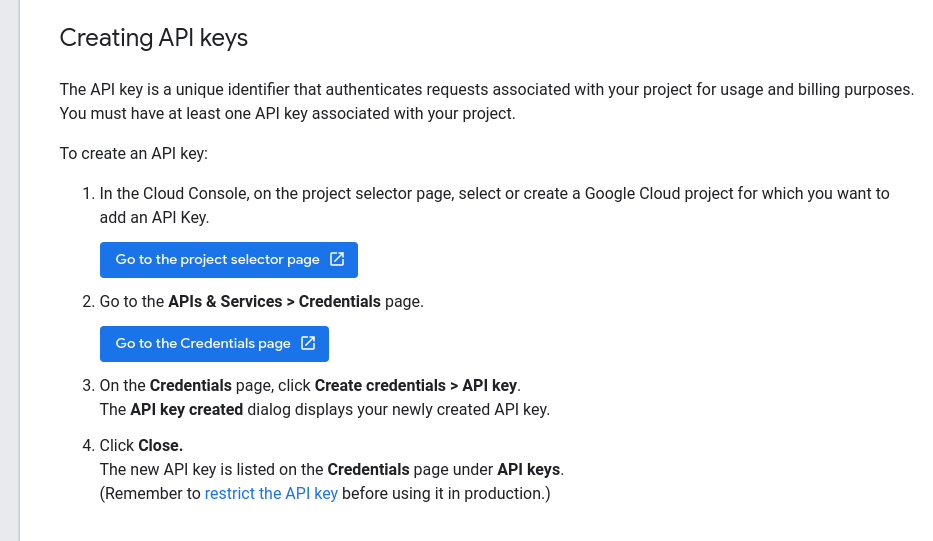
Task: Click bold 'Create credentials > API key' text
Action: (417, 385)
